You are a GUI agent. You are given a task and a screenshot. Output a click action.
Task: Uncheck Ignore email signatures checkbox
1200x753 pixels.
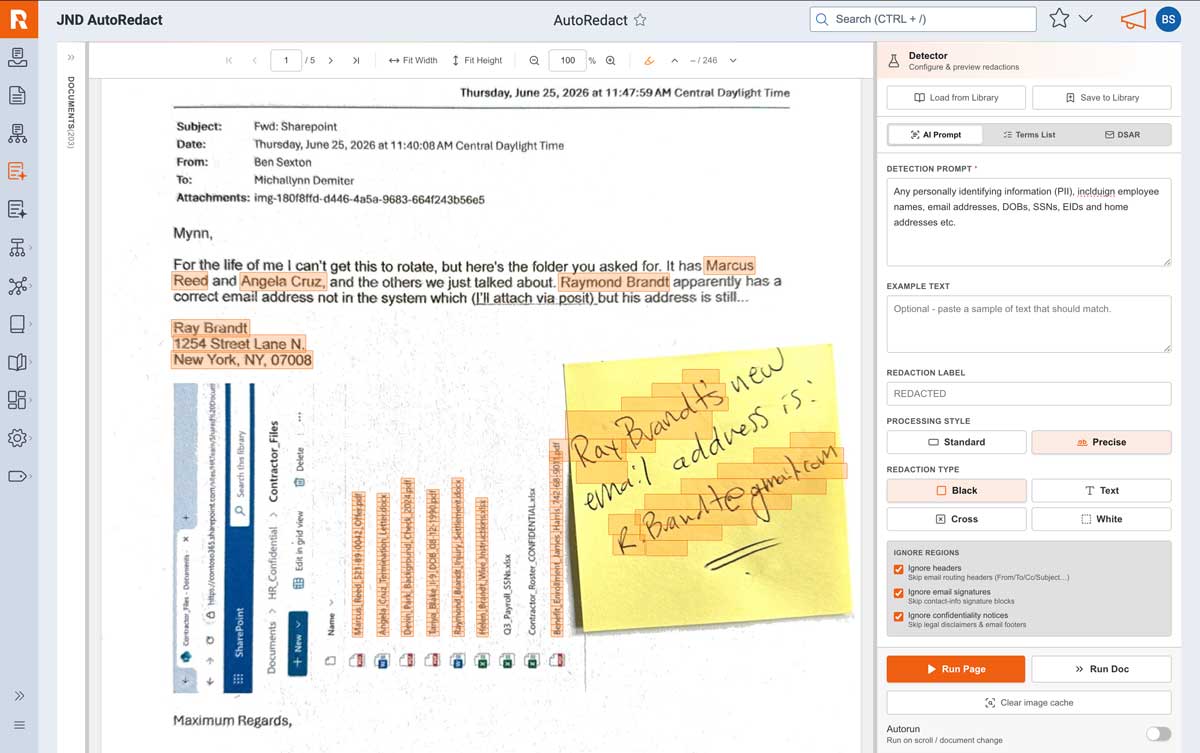coord(898,593)
